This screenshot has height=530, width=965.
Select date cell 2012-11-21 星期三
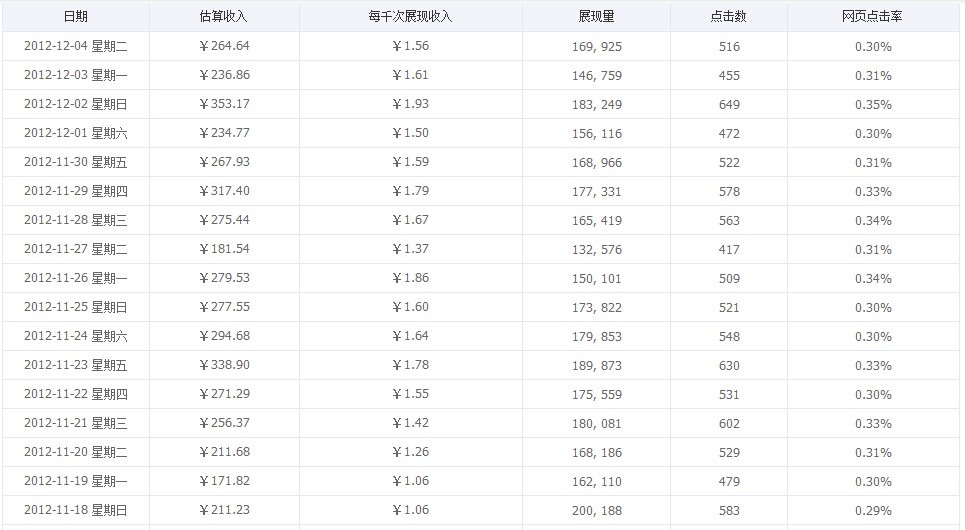tap(76, 422)
